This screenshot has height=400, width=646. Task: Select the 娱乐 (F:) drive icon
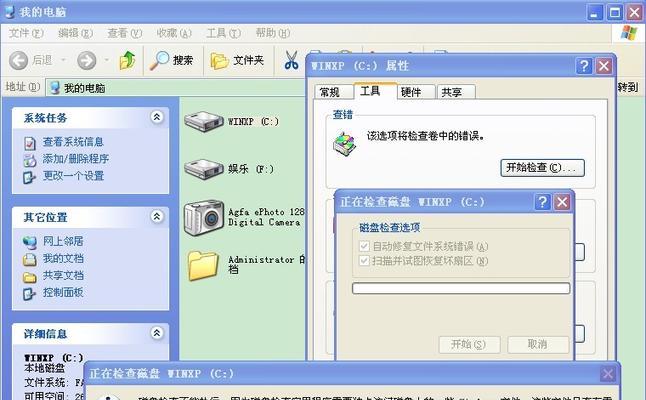204,169
